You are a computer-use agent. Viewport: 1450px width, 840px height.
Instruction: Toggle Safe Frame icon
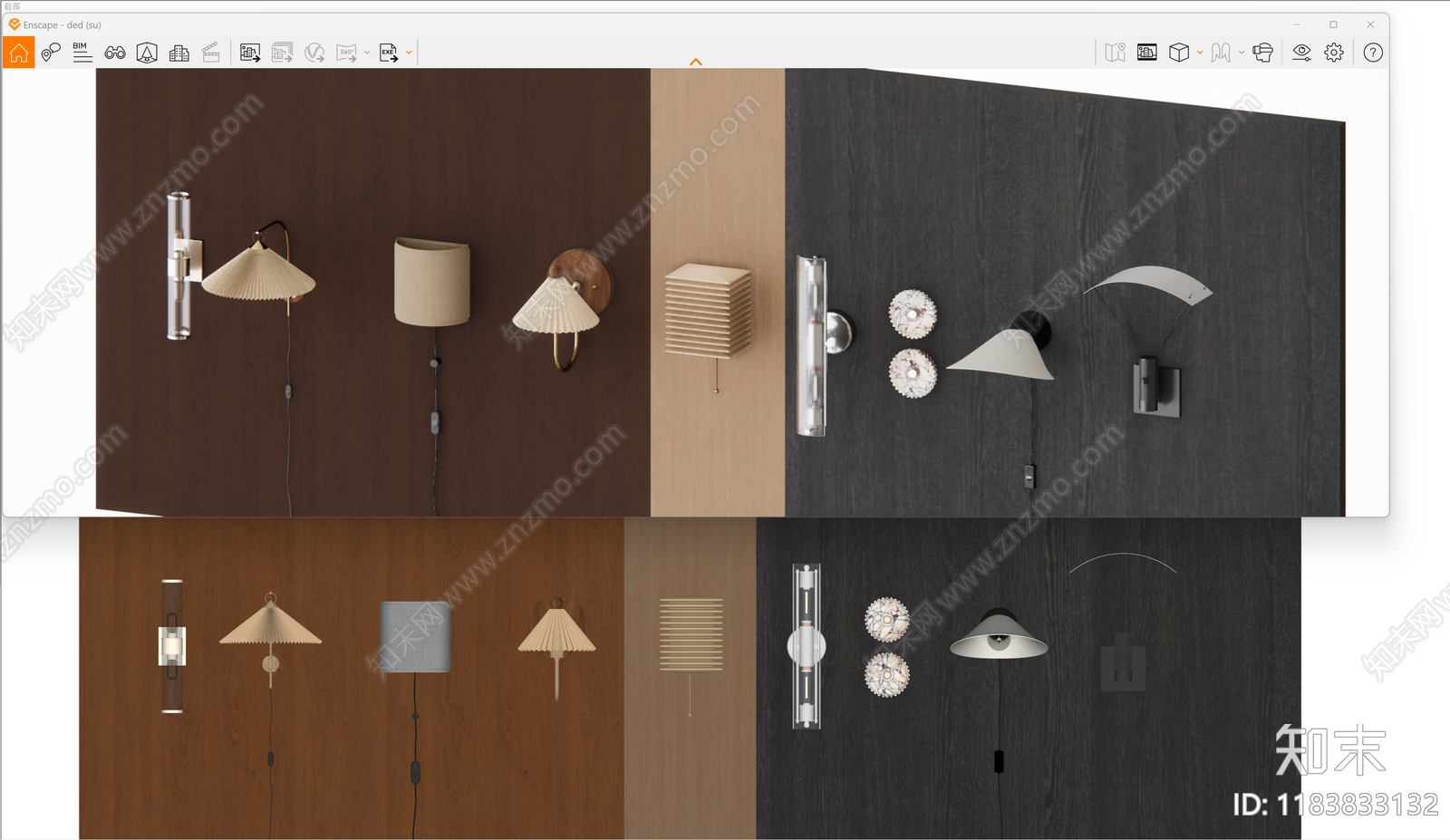point(1147,53)
